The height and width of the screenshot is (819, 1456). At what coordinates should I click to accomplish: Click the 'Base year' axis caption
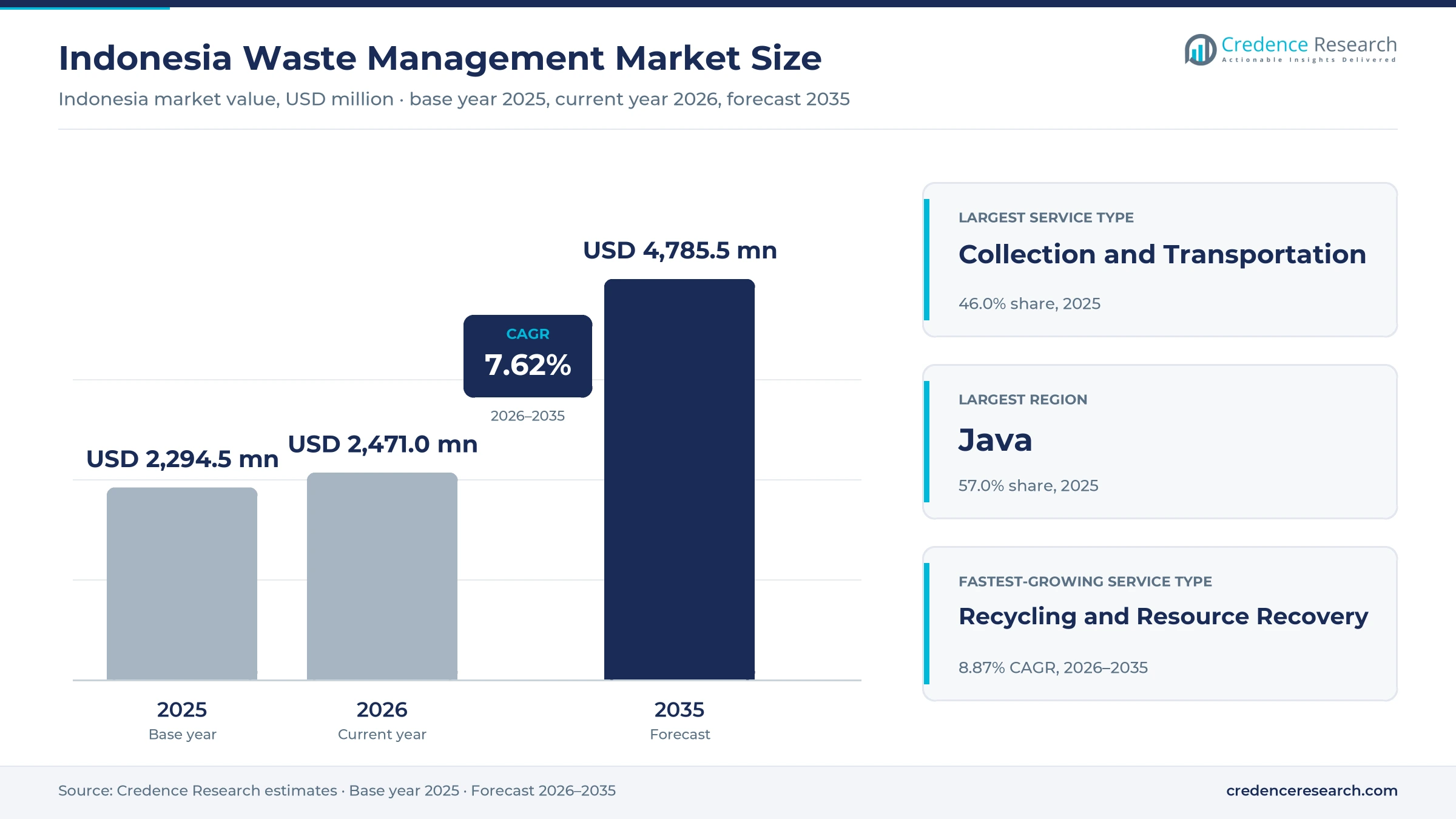[182, 735]
